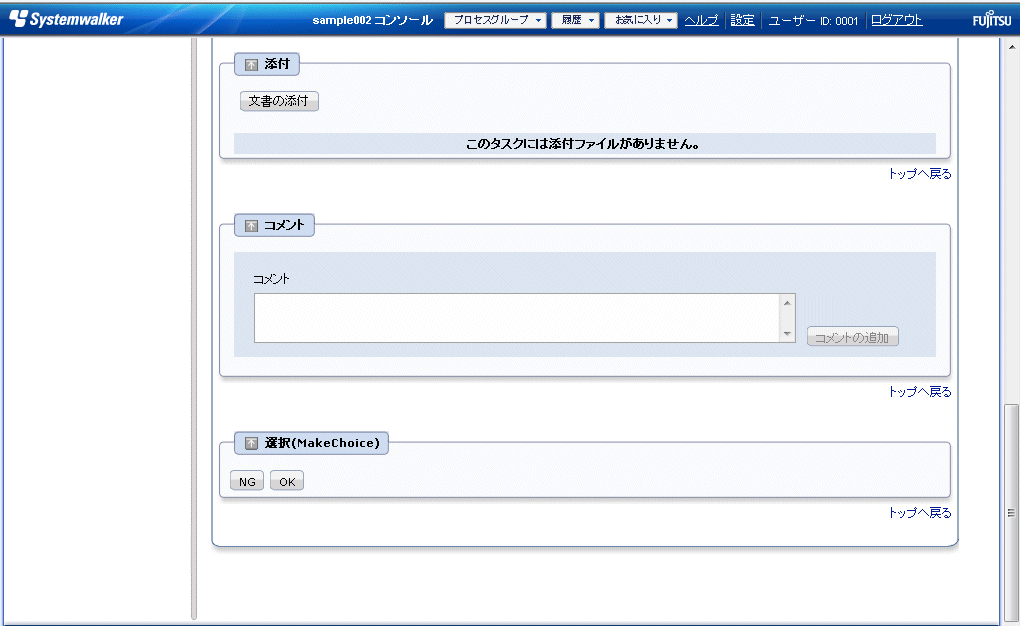
Task: Open the 履歴 dropdown menu
Action: click(575, 20)
